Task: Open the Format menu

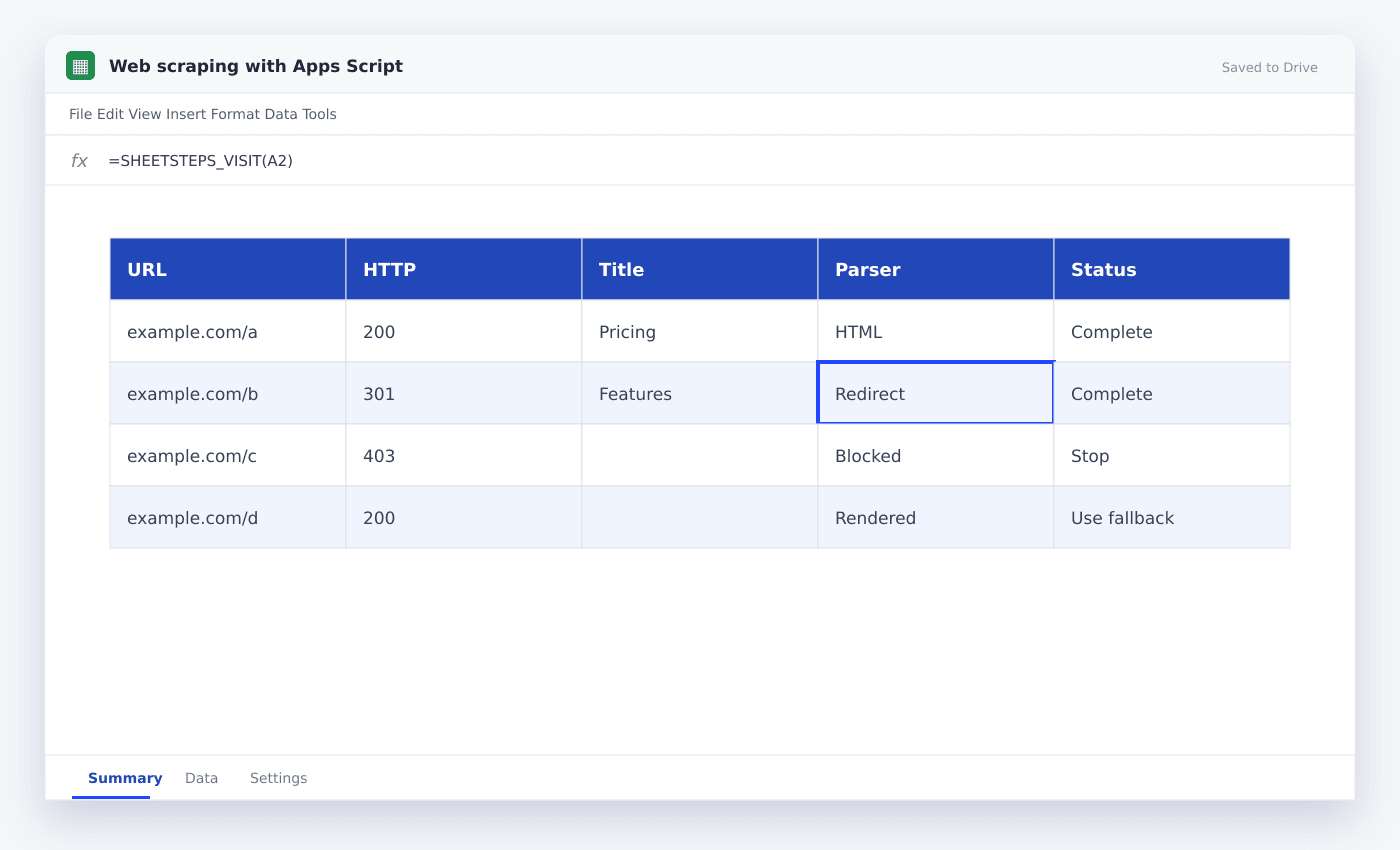Action: (x=235, y=114)
